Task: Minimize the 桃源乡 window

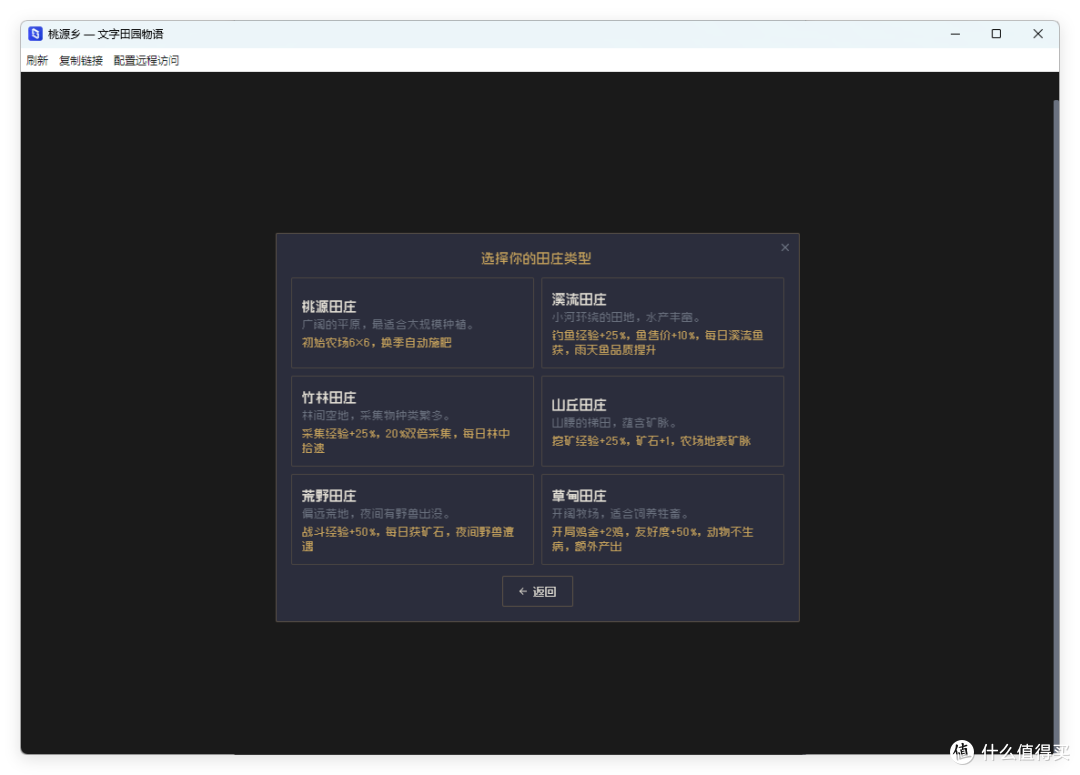Action: pos(955,34)
